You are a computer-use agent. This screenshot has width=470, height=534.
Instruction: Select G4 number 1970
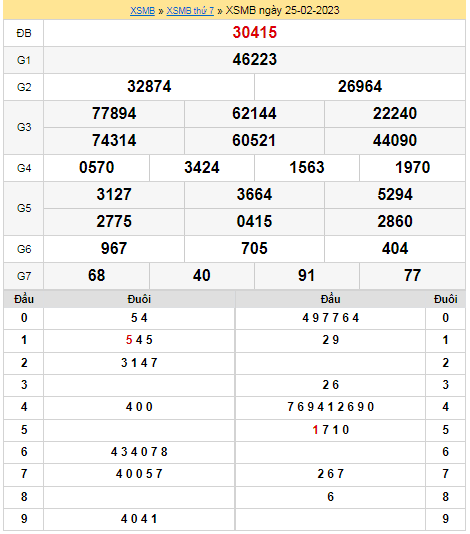coord(412,168)
